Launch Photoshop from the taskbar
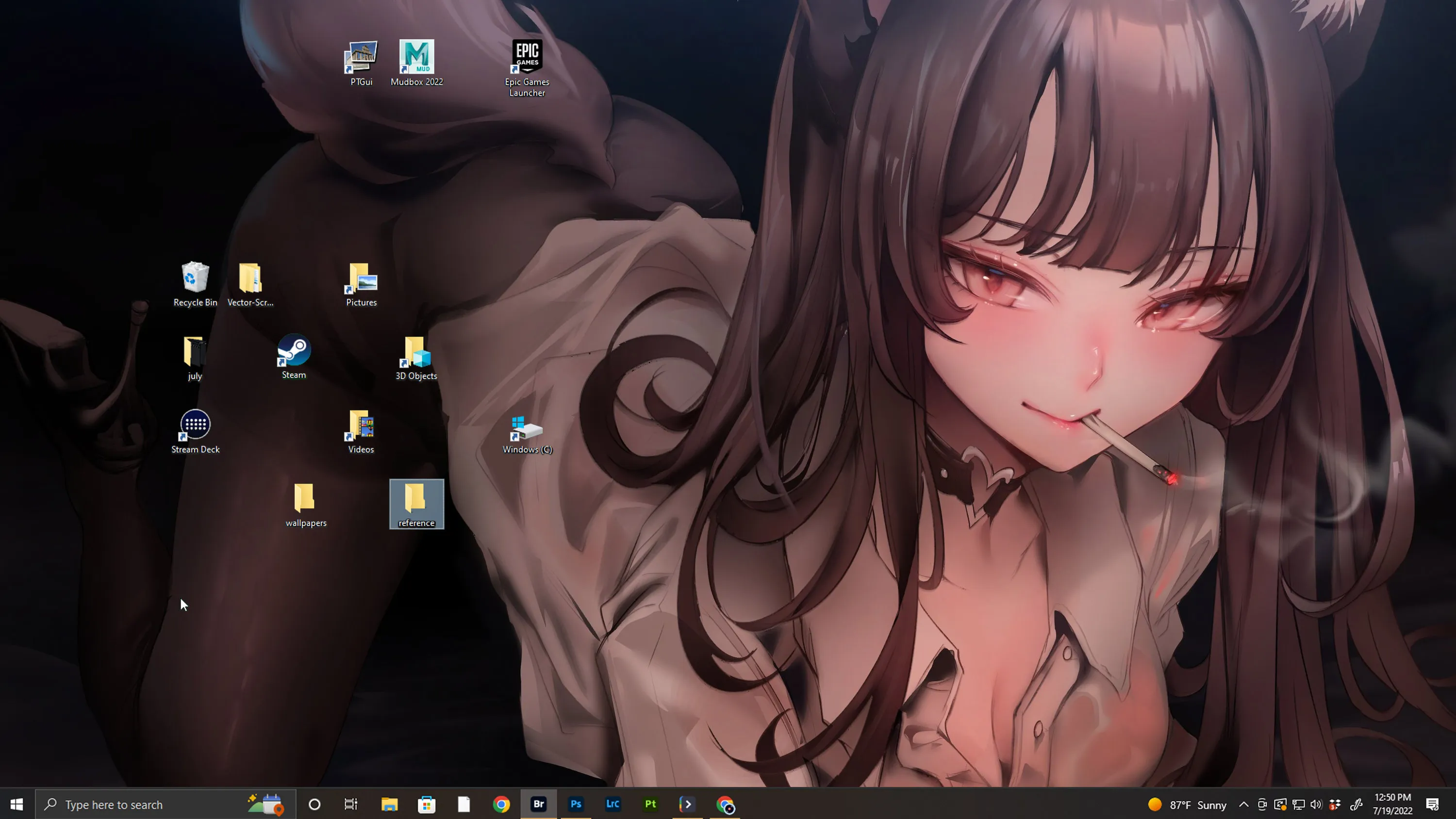The height and width of the screenshot is (819, 1456). (x=576, y=804)
